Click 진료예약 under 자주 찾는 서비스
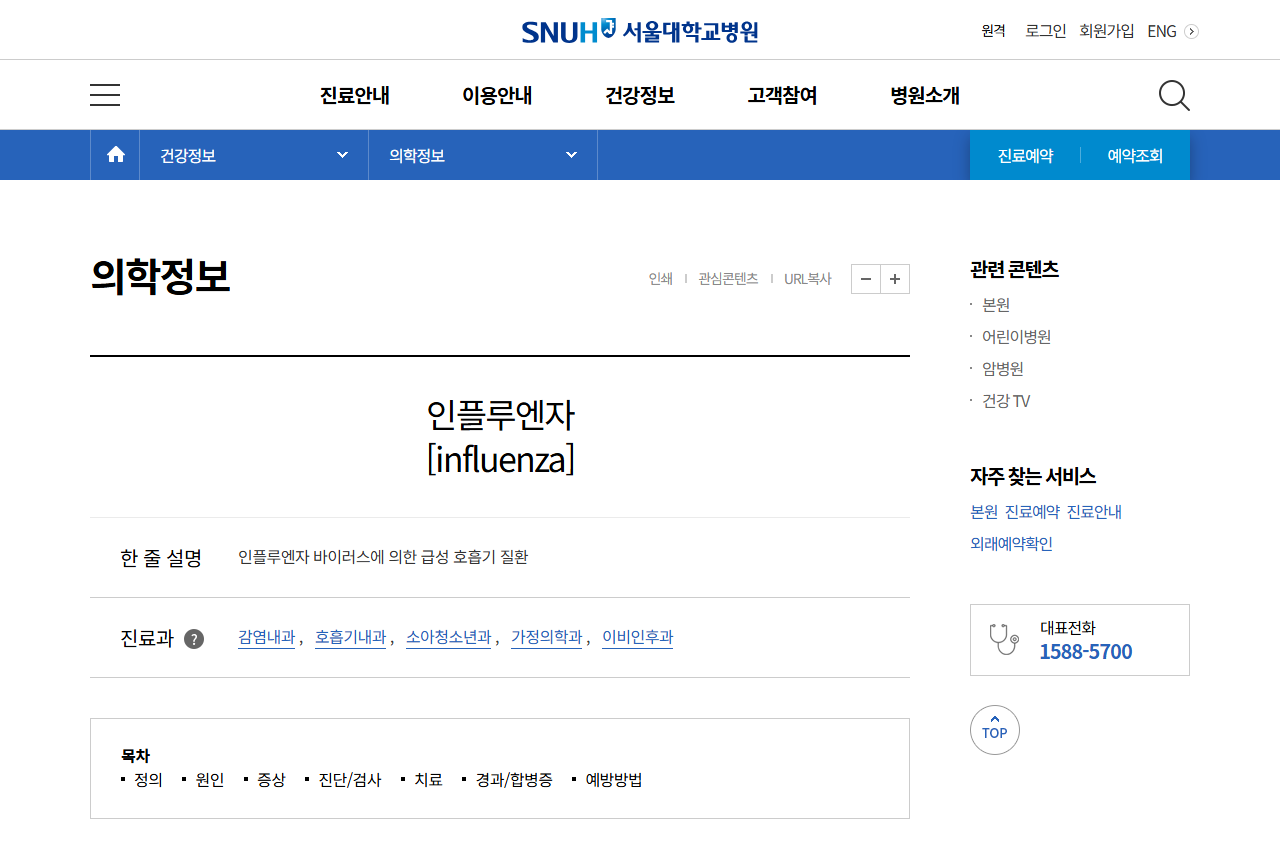 pyautogui.click(x=1032, y=512)
